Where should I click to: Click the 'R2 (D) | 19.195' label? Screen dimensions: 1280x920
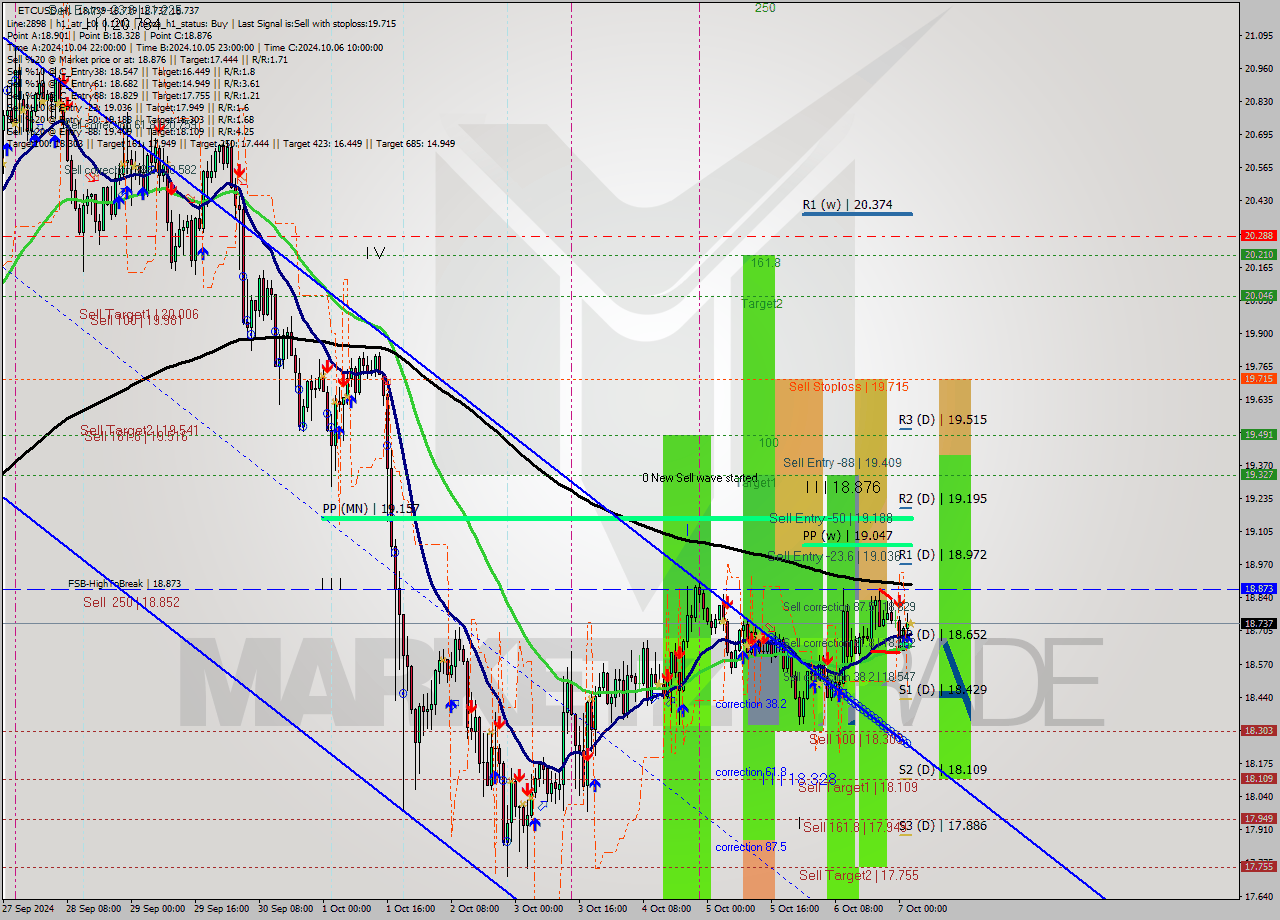point(942,498)
